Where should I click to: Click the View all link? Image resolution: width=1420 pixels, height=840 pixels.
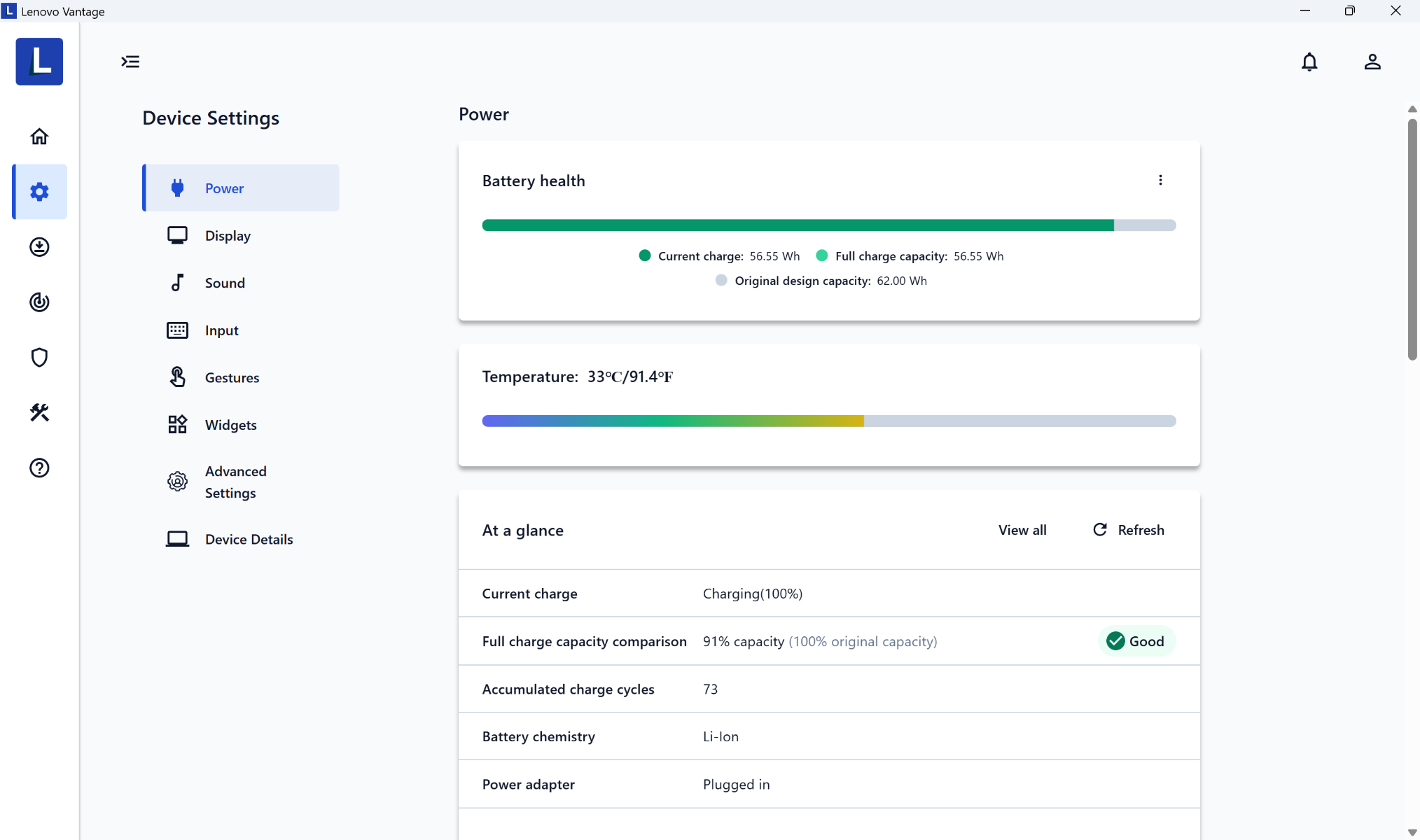pos(1022,530)
